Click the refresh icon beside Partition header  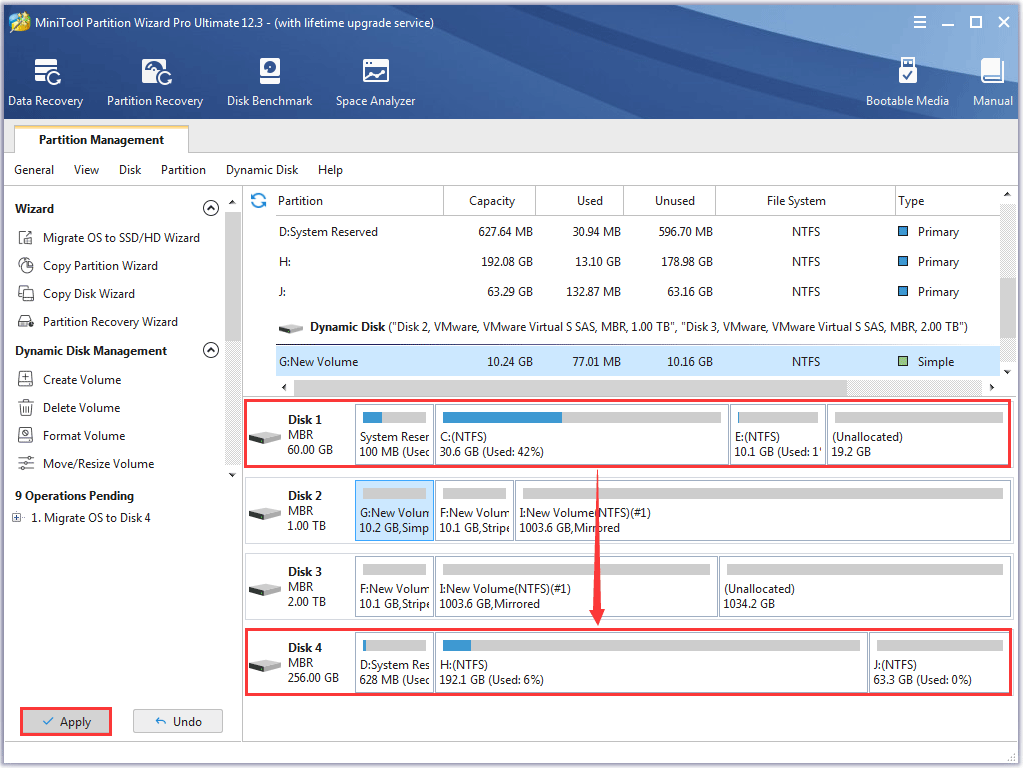pyautogui.click(x=259, y=201)
